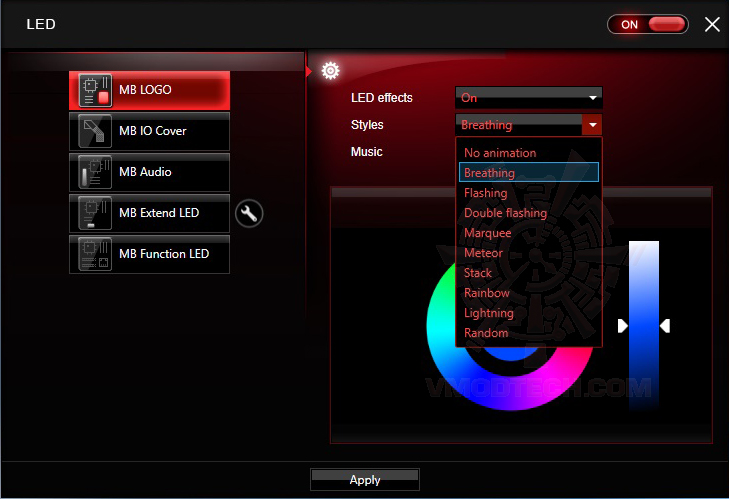Click the Breathing value in Styles box
The width and height of the screenshot is (729, 499).
(x=486, y=125)
